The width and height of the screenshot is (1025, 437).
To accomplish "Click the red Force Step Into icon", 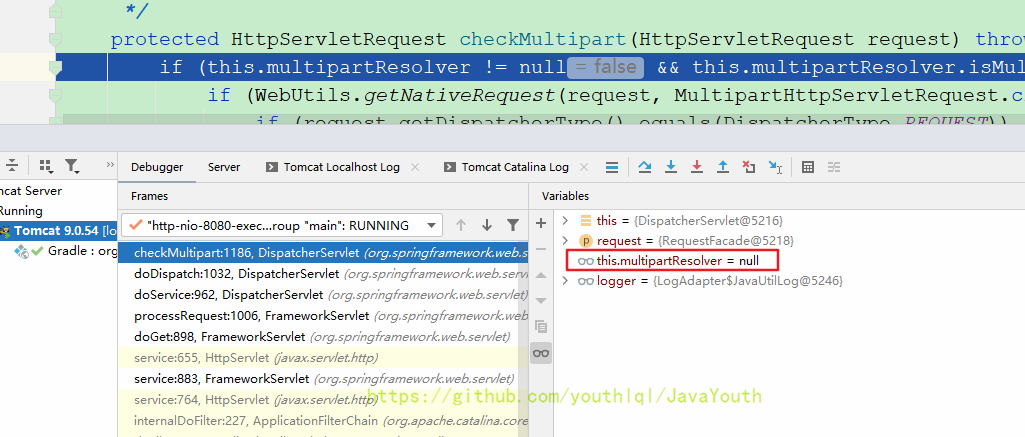I will point(697,167).
